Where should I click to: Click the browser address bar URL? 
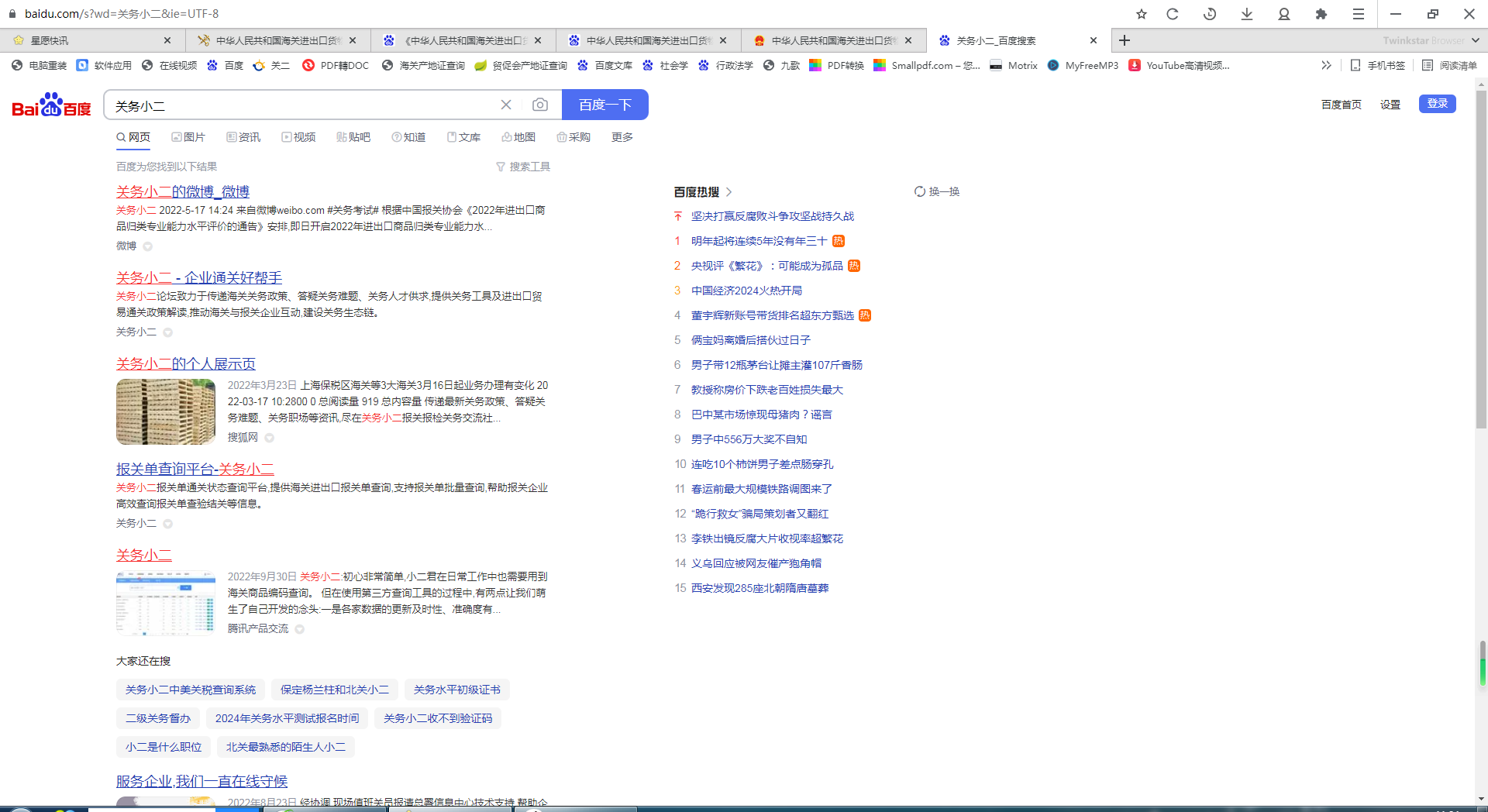[x=122, y=14]
